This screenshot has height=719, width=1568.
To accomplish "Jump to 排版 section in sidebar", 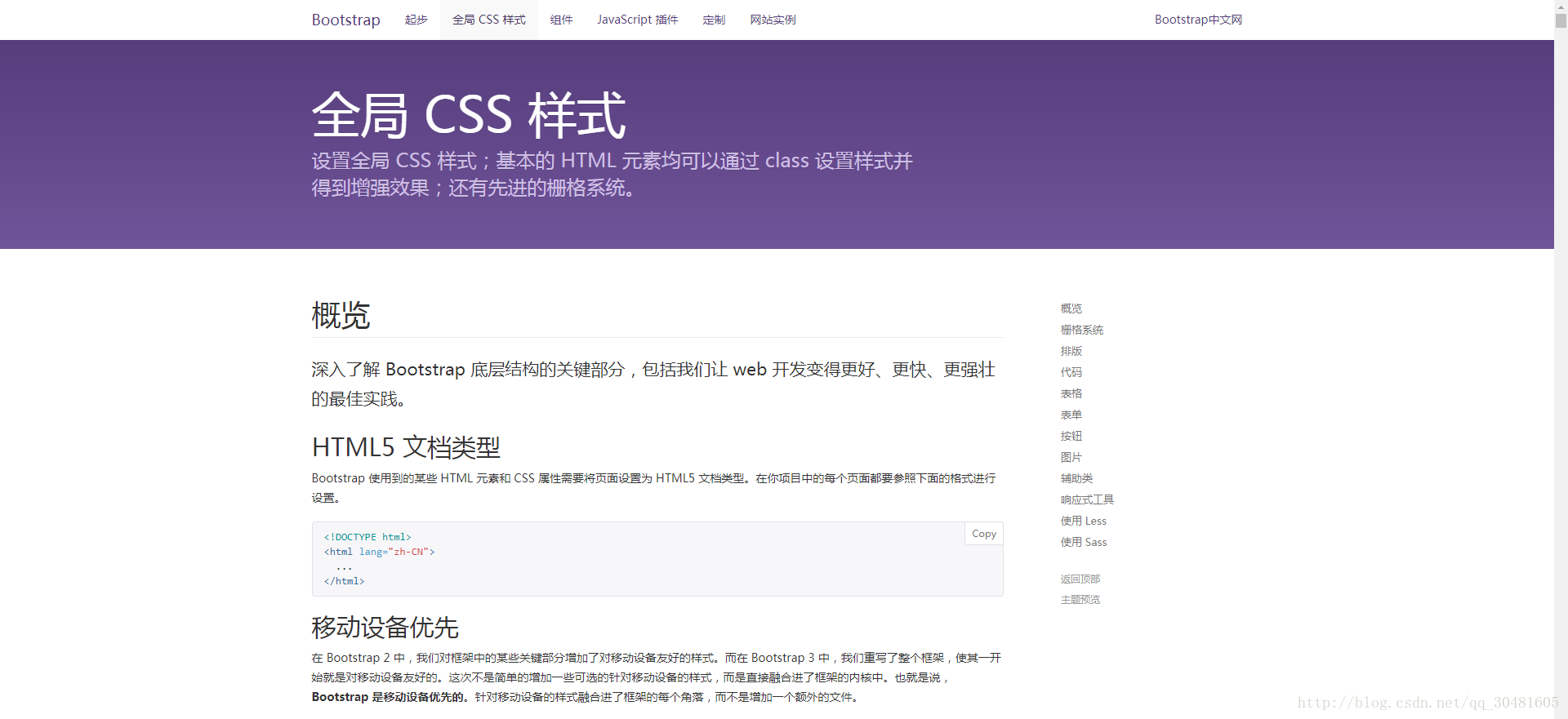I will click(1071, 351).
